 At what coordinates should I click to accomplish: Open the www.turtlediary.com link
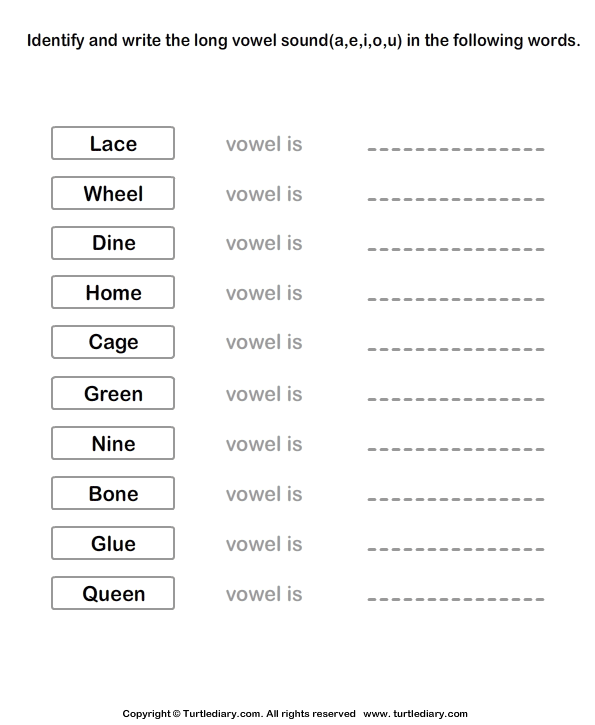pos(415,714)
